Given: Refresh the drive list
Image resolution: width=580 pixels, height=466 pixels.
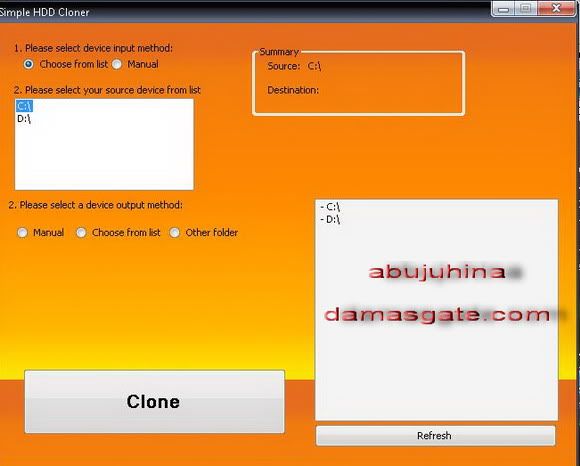Looking at the screenshot, I should point(435,436).
